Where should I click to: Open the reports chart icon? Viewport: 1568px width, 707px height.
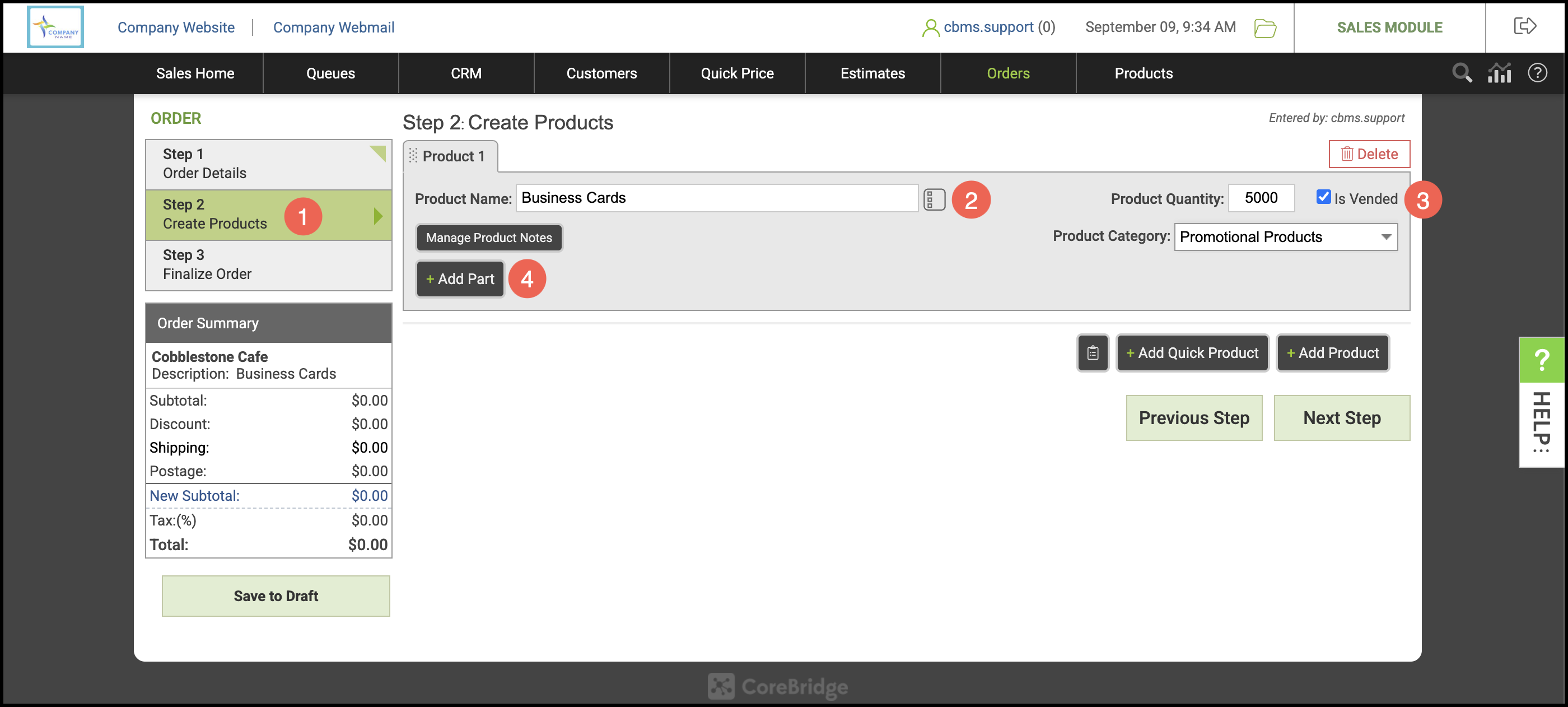(x=1499, y=73)
